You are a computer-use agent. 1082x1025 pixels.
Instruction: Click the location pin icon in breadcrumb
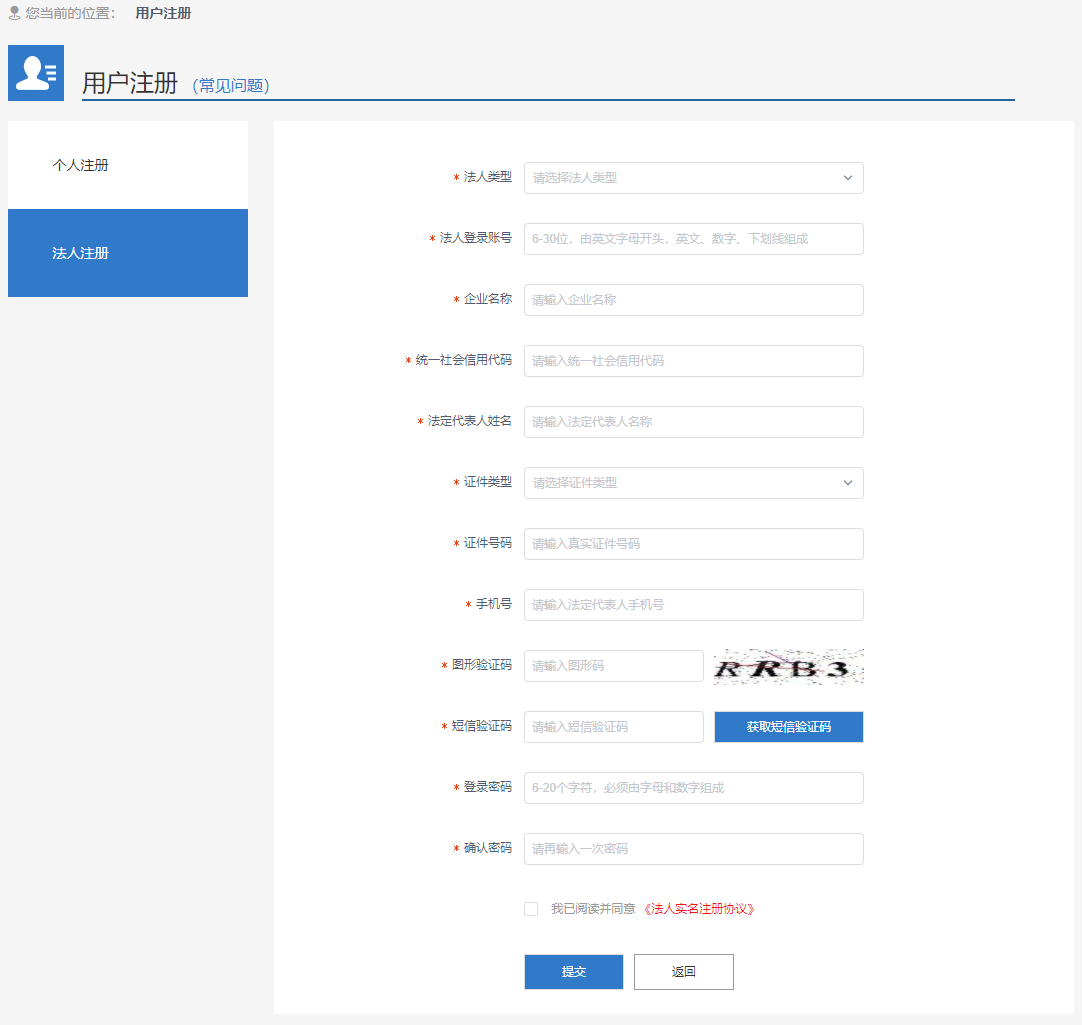tap(14, 14)
